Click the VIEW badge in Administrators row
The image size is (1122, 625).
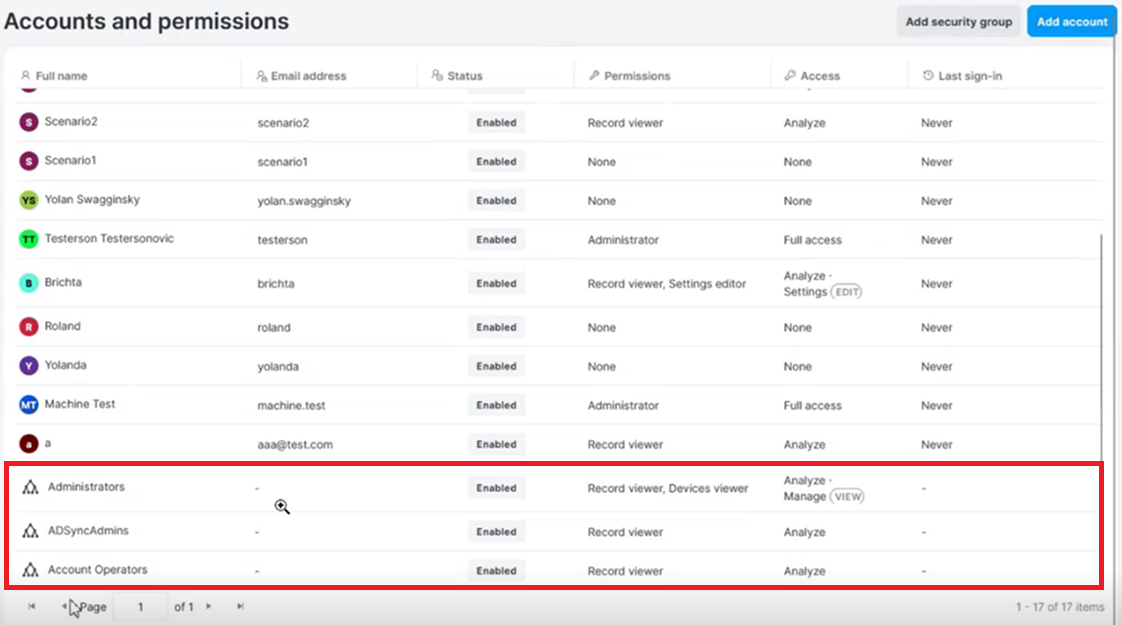(x=848, y=496)
